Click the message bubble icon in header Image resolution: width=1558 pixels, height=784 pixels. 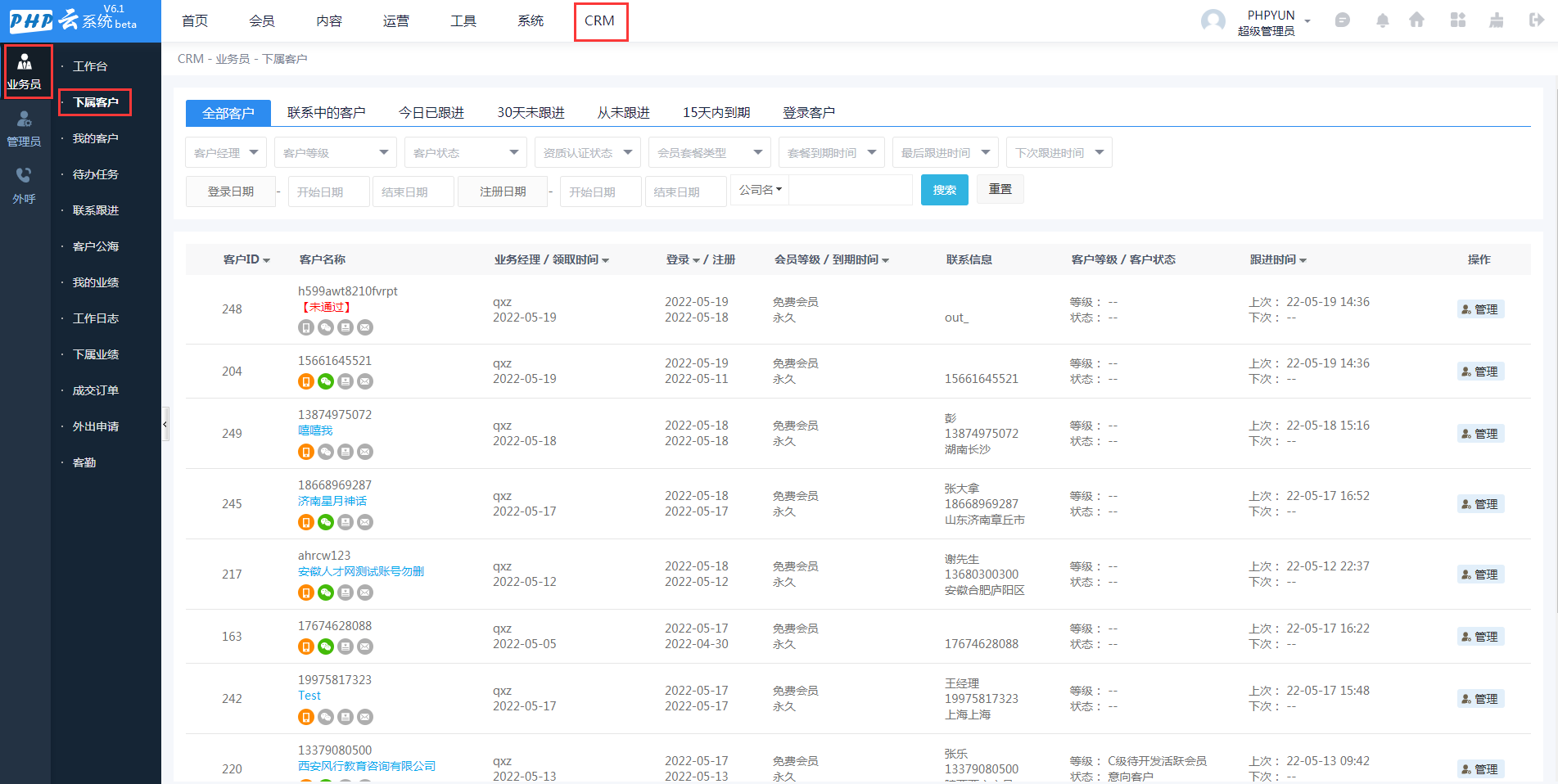pos(1342,20)
